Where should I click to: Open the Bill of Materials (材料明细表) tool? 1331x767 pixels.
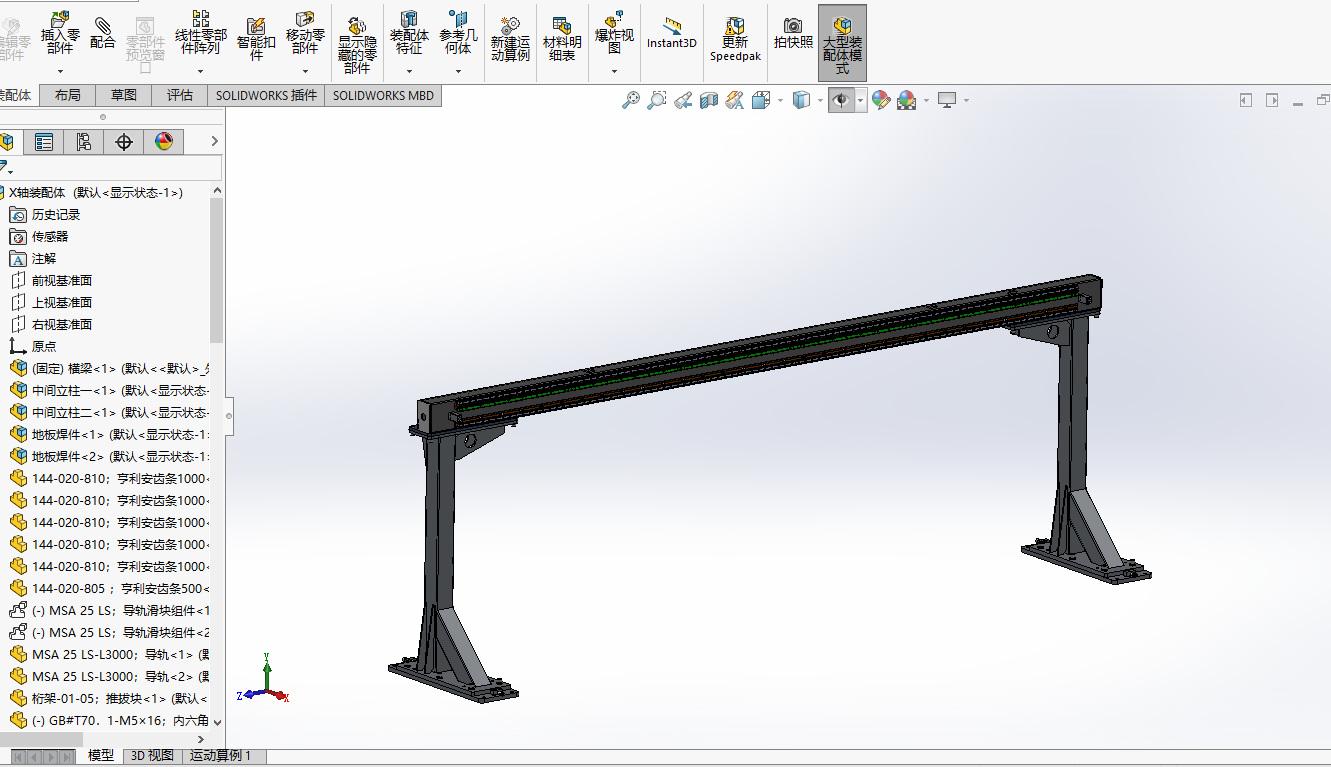(562, 40)
